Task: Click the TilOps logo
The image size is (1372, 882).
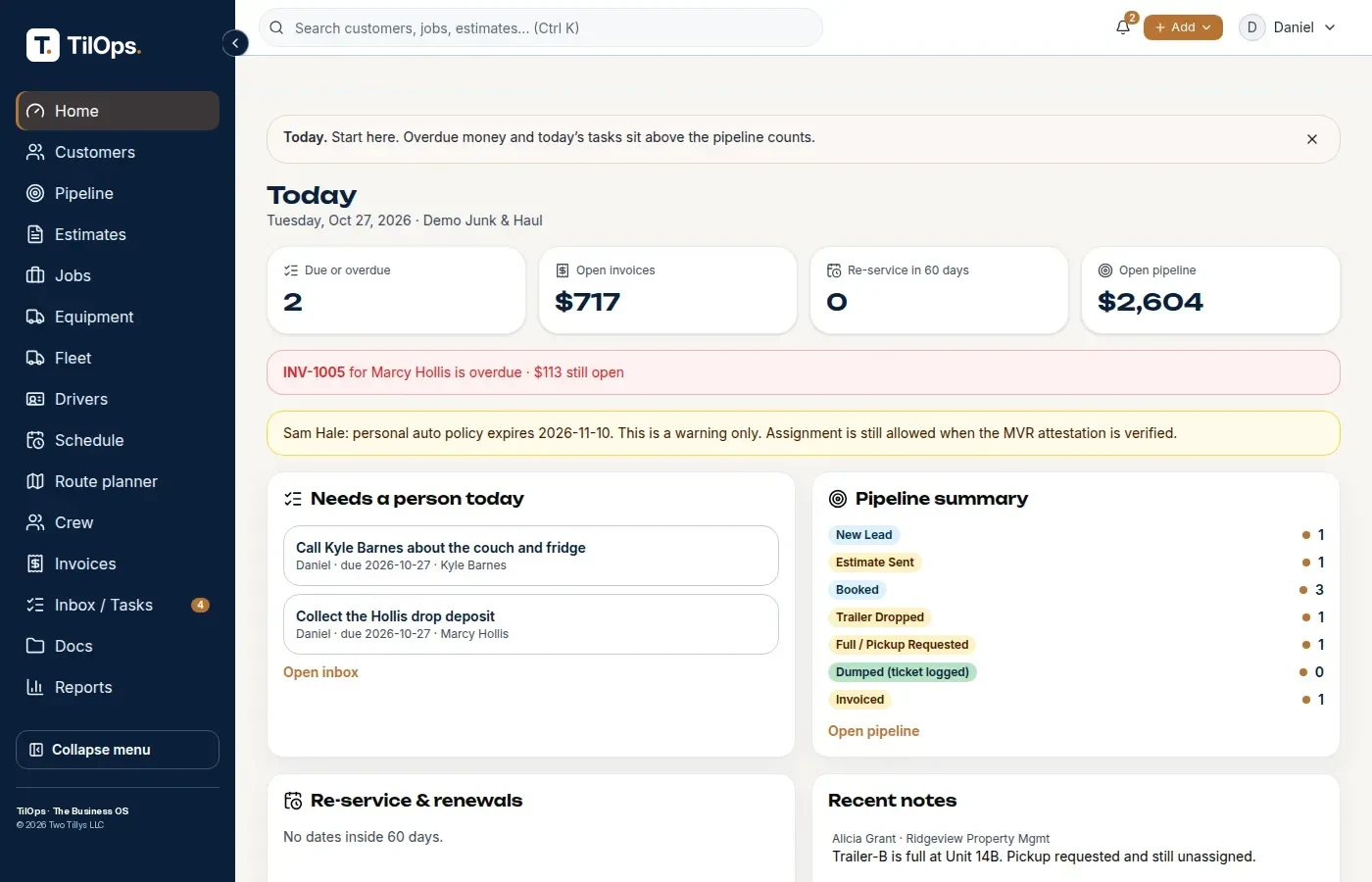Action: click(x=84, y=45)
